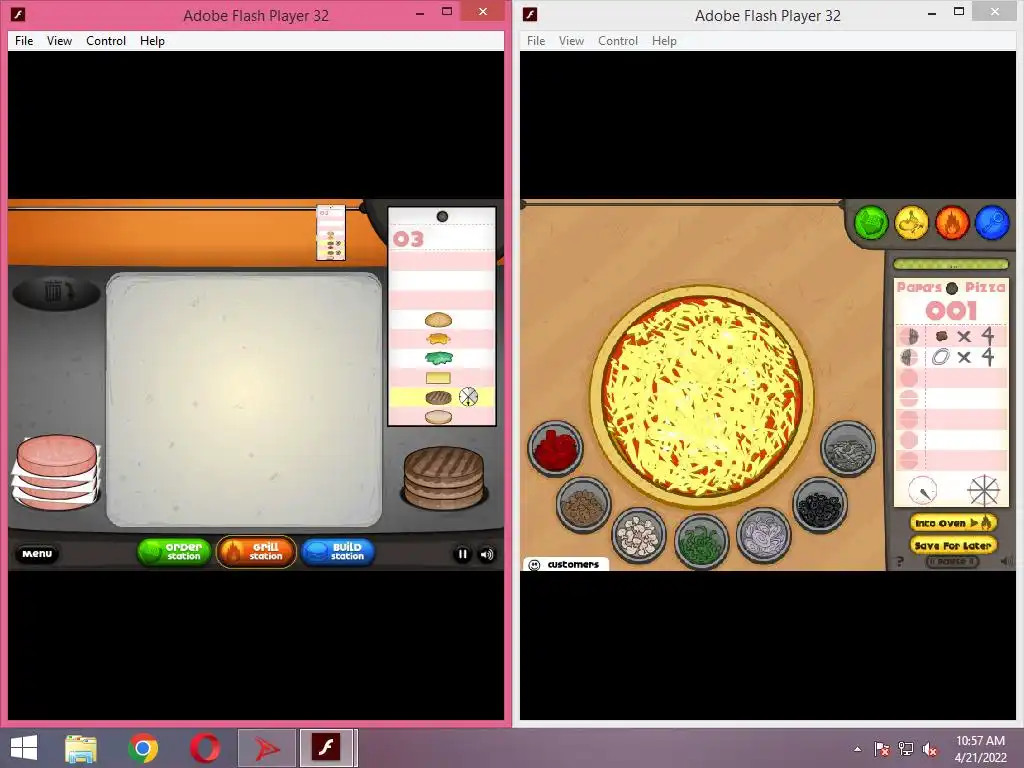Open the customers tab
Viewport: 1024px width, 768px height.
click(x=565, y=564)
